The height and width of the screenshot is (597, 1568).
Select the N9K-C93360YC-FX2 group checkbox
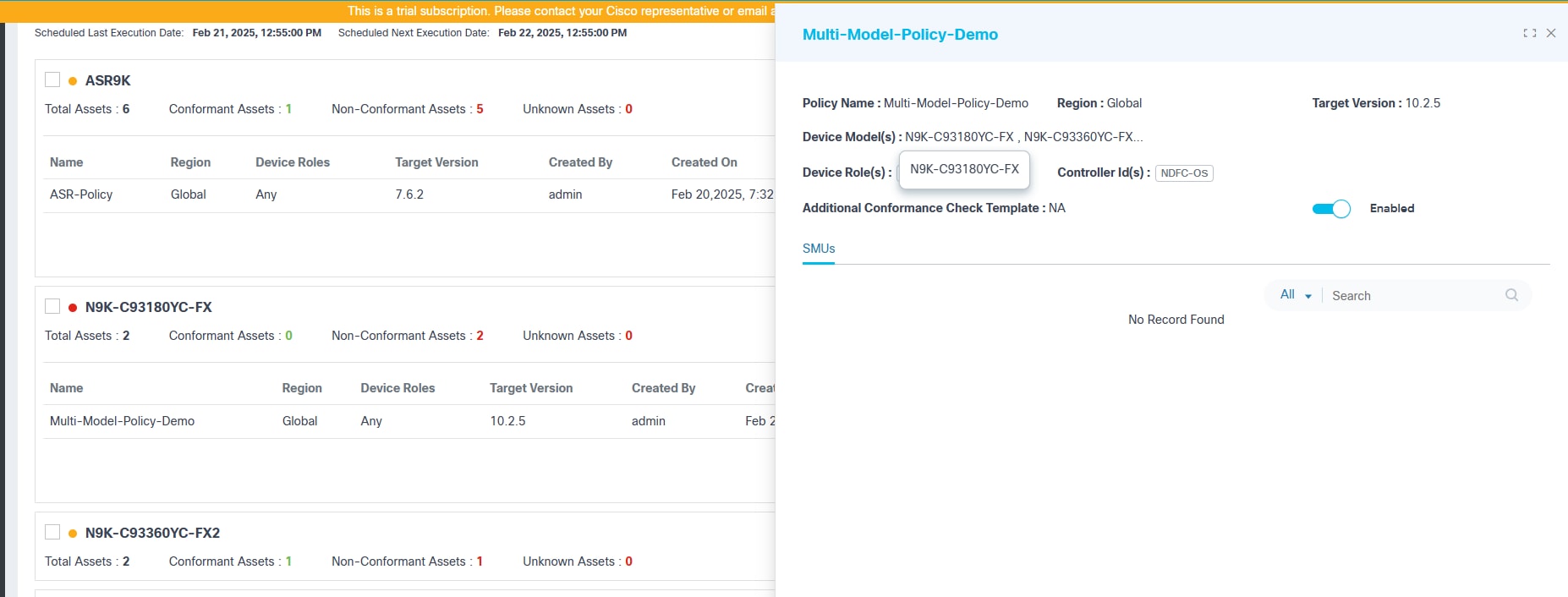(52, 533)
